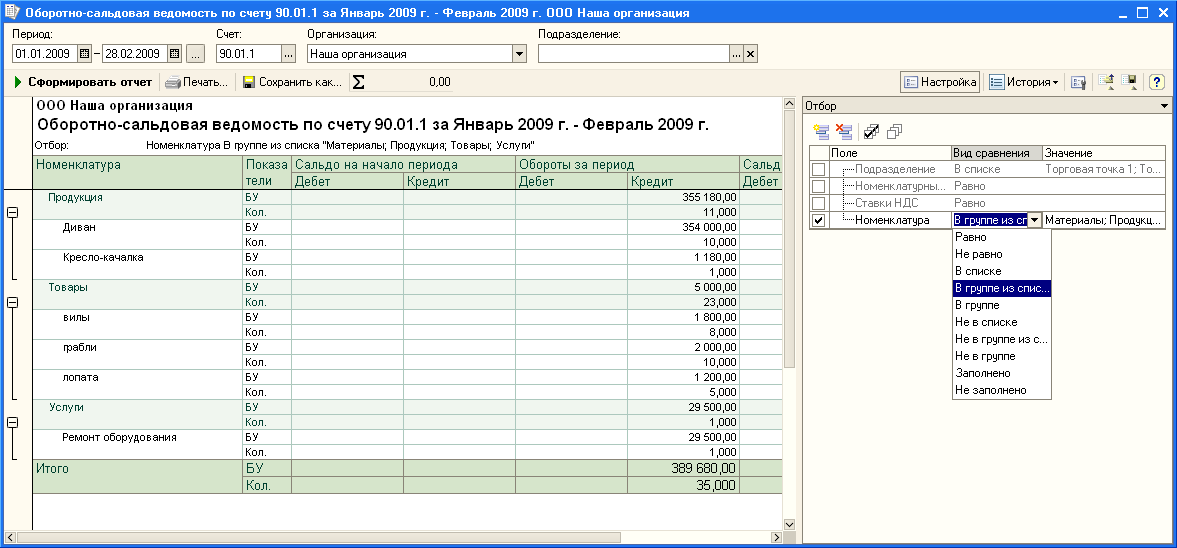Click the restore saved settings icon
The height and width of the screenshot is (548, 1177).
point(1106,82)
